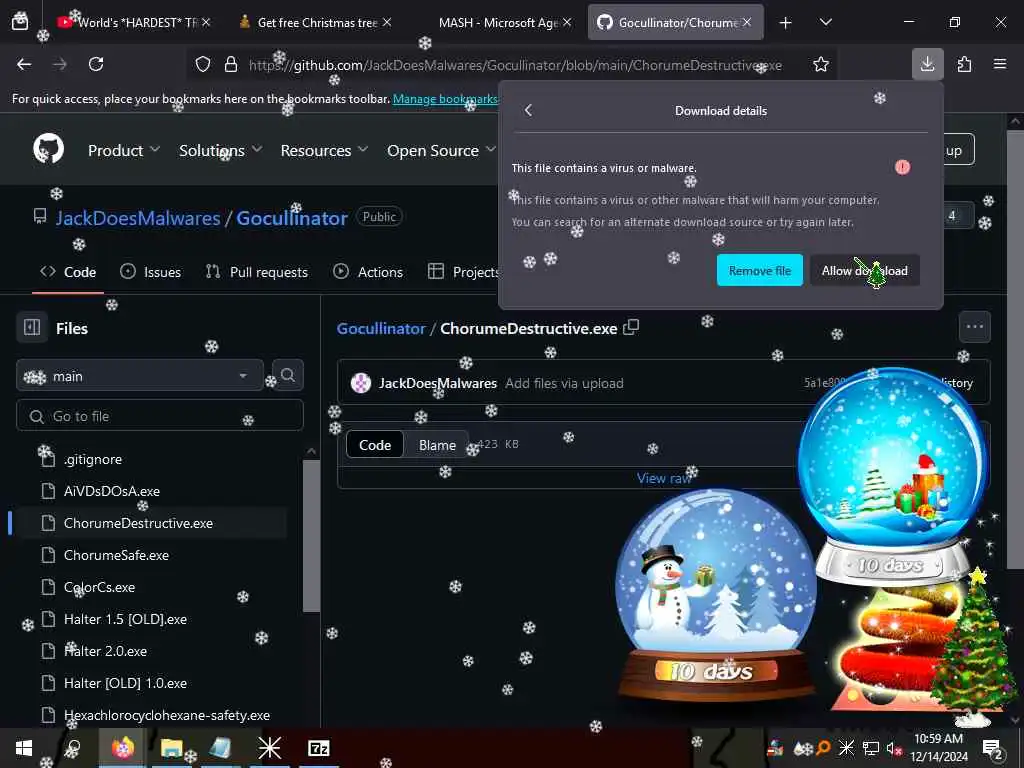The height and width of the screenshot is (768, 1024).
Task: Open the Projects tab
Action: [x=464, y=272]
